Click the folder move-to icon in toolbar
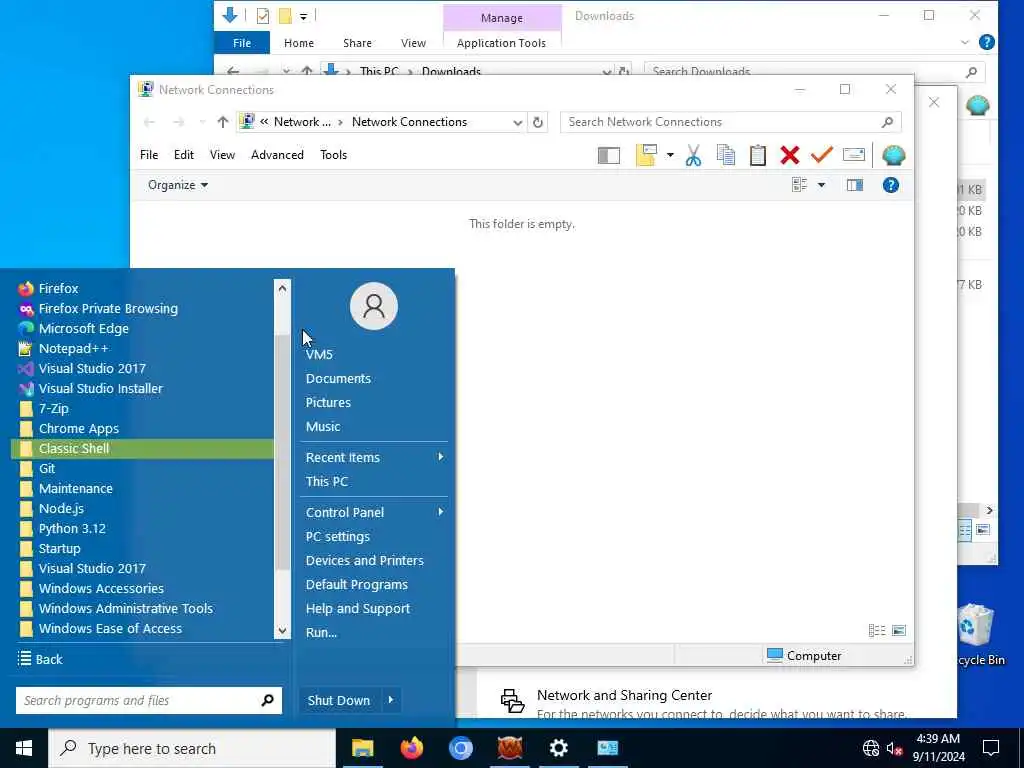 (646, 155)
